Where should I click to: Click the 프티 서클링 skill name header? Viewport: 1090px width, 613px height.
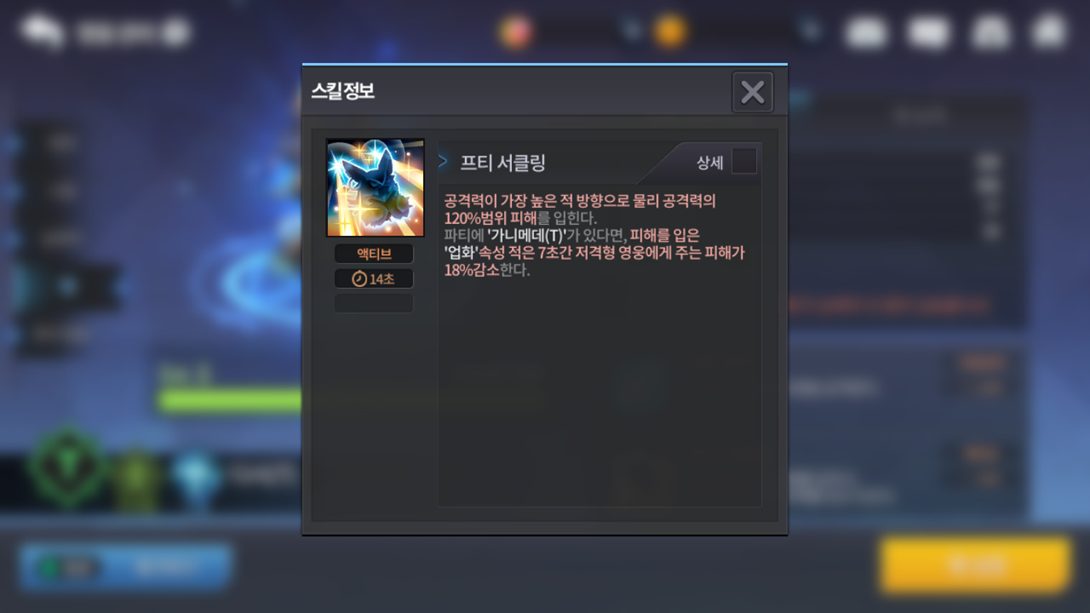tap(503, 163)
